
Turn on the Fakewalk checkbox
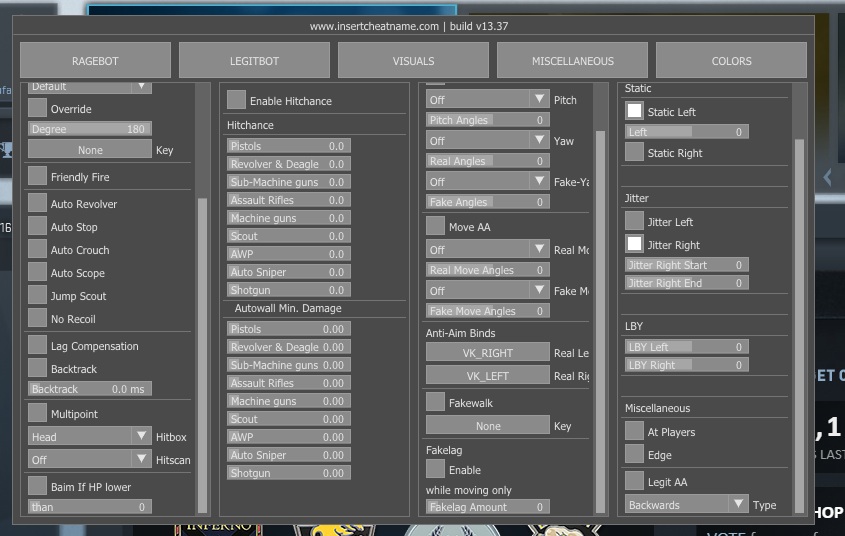click(x=435, y=402)
